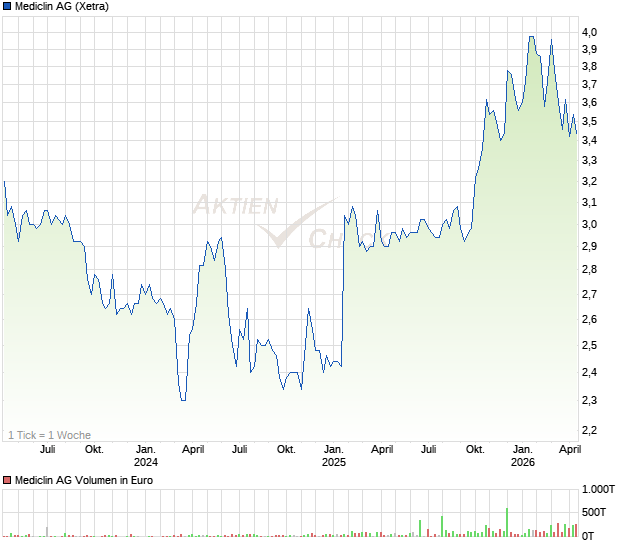Viewport: 620px width, 546px height.
Task: Click the 4,0 price axis label
Action: pyautogui.click(x=589, y=32)
